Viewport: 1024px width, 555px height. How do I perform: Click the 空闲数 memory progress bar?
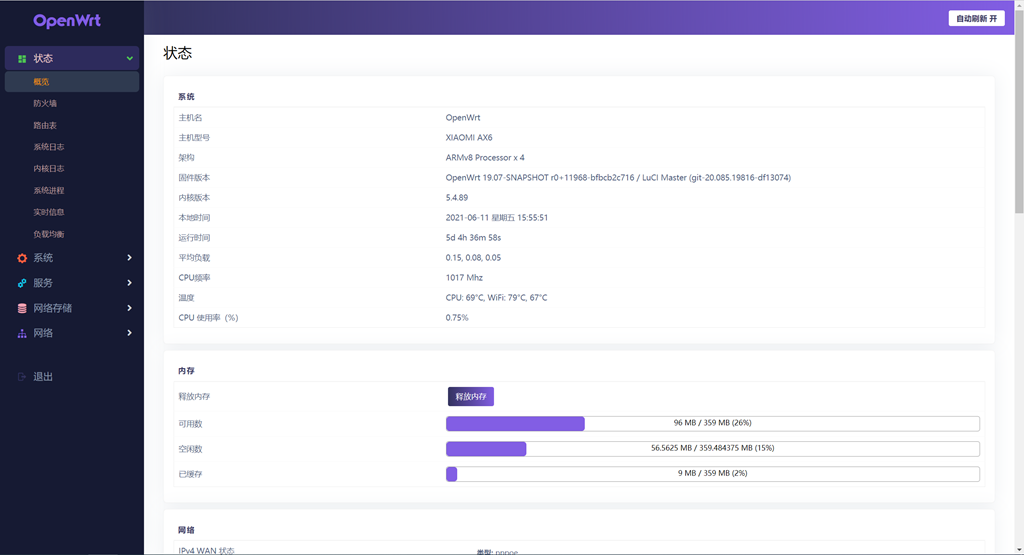pyautogui.click(x=712, y=449)
